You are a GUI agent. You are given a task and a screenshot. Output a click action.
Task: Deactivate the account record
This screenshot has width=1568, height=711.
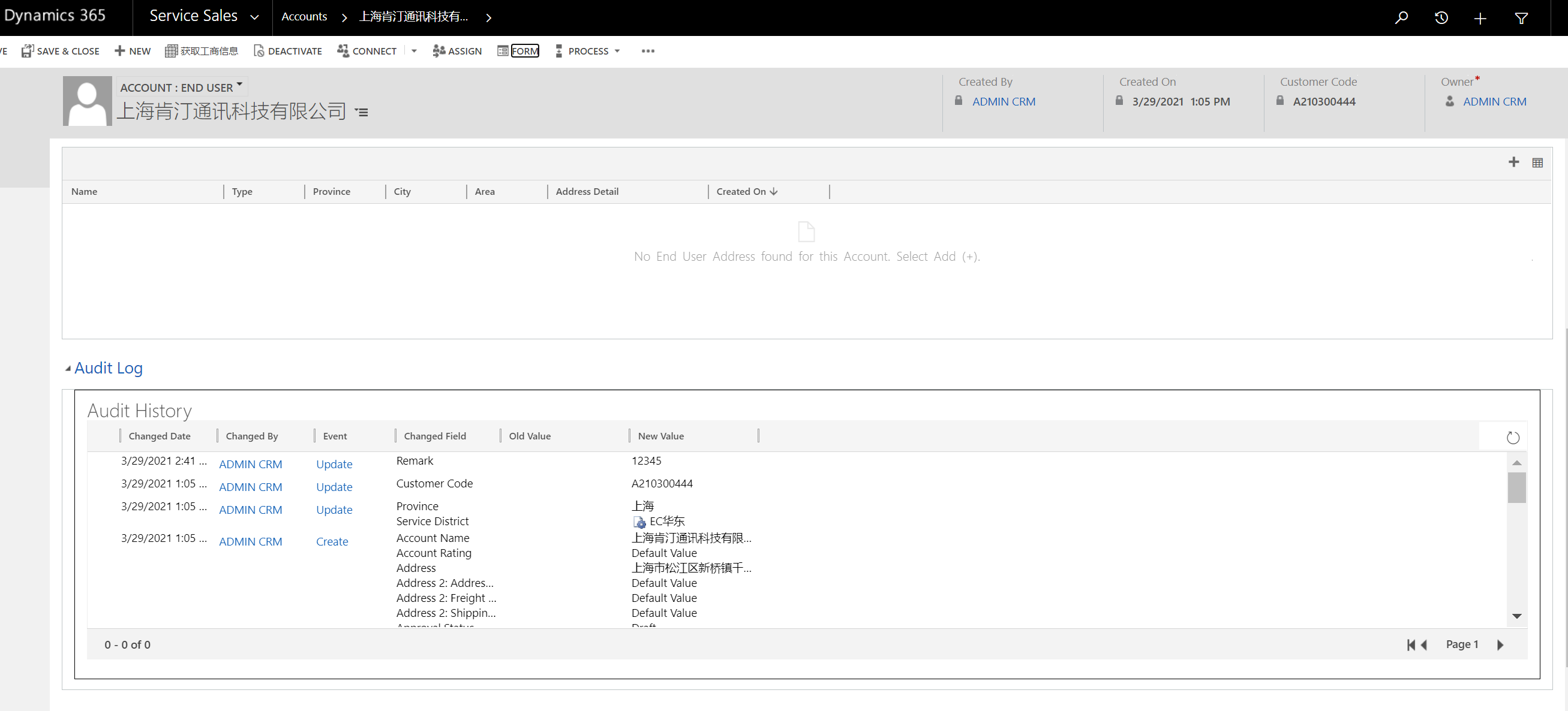coord(287,51)
